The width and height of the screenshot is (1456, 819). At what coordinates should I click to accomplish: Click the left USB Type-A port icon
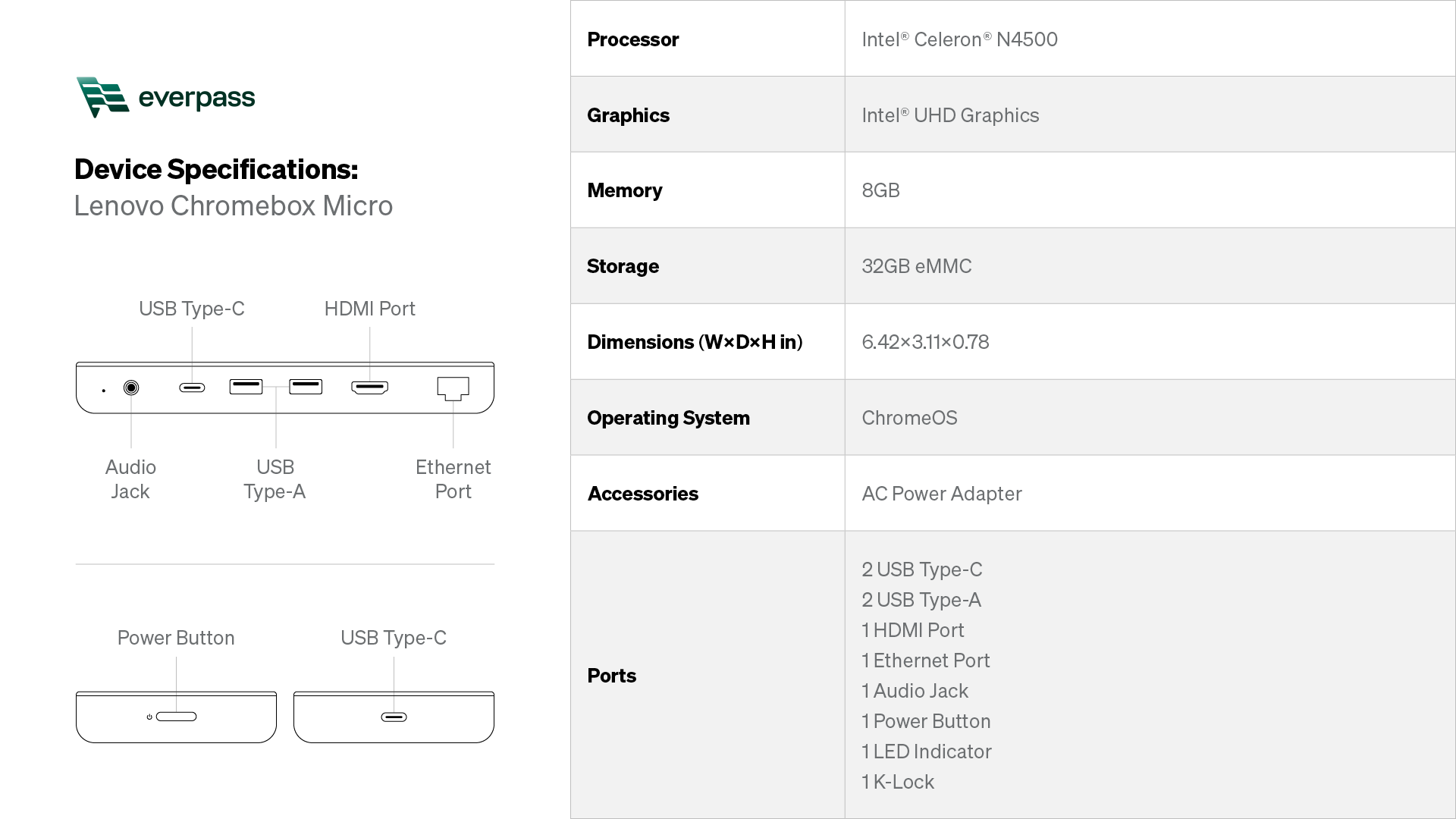(x=246, y=387)
